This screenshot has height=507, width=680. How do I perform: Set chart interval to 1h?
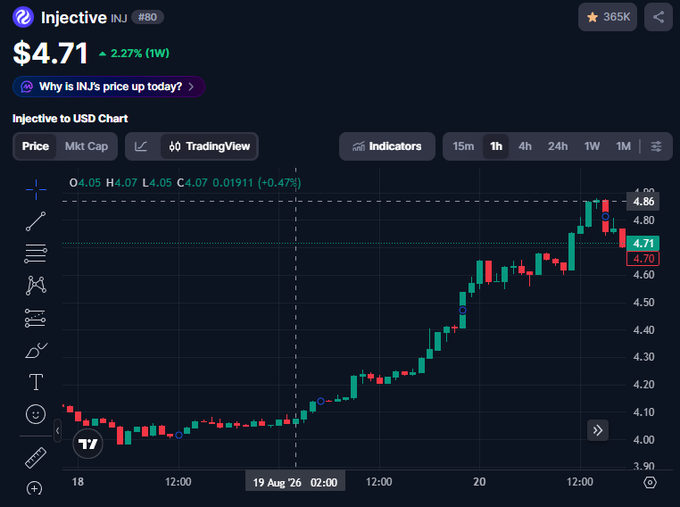pyautogui.click(x=496, y=146)
